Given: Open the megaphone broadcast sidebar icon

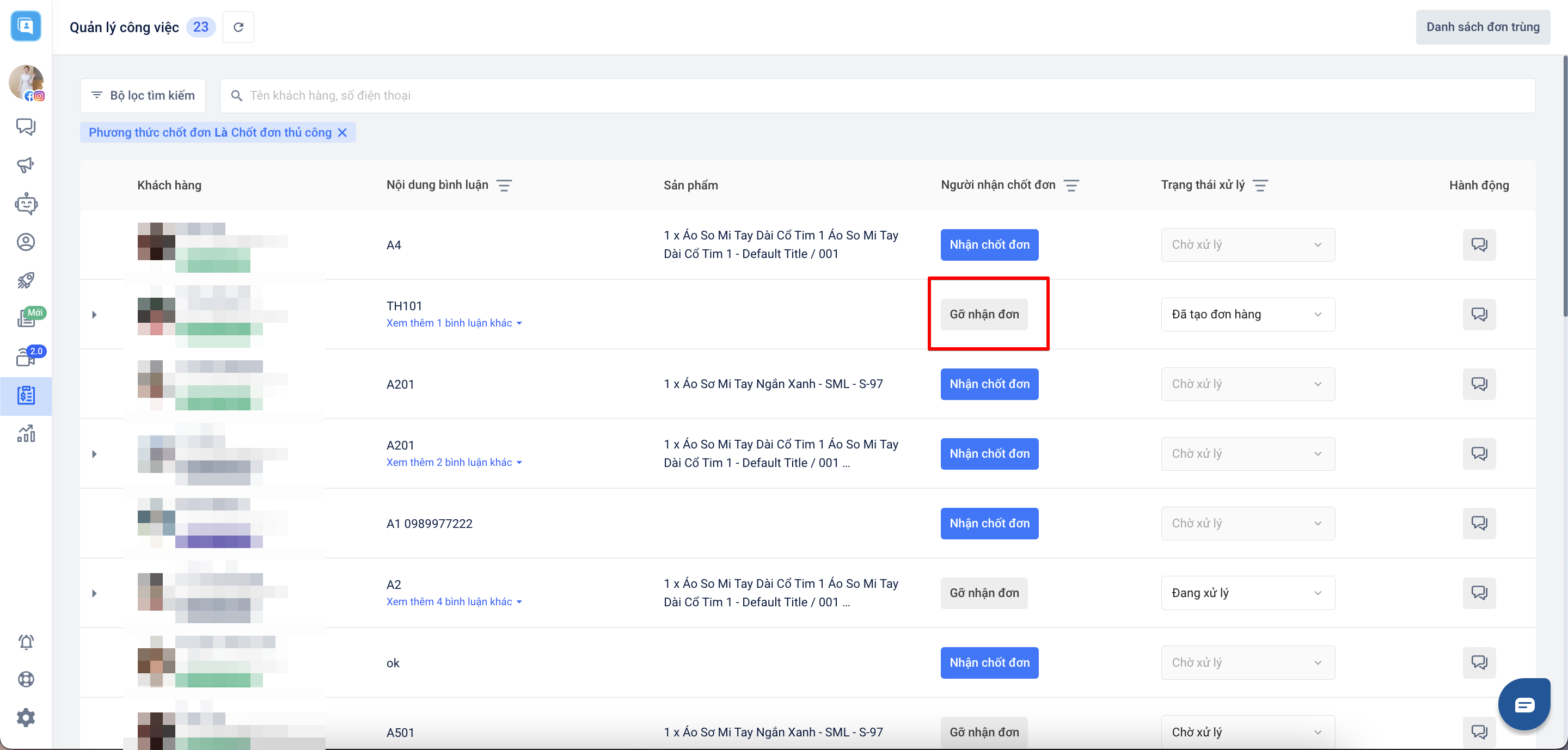Looking at the screenshot, I should [26, 165].
